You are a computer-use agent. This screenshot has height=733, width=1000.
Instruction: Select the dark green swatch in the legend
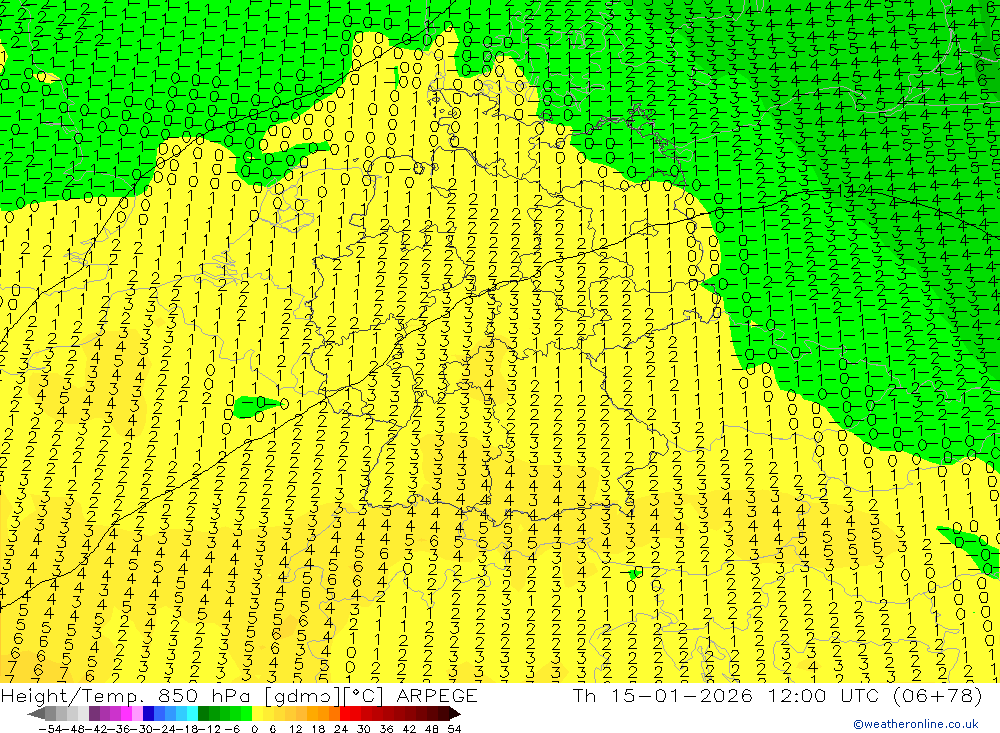point(203,714)
